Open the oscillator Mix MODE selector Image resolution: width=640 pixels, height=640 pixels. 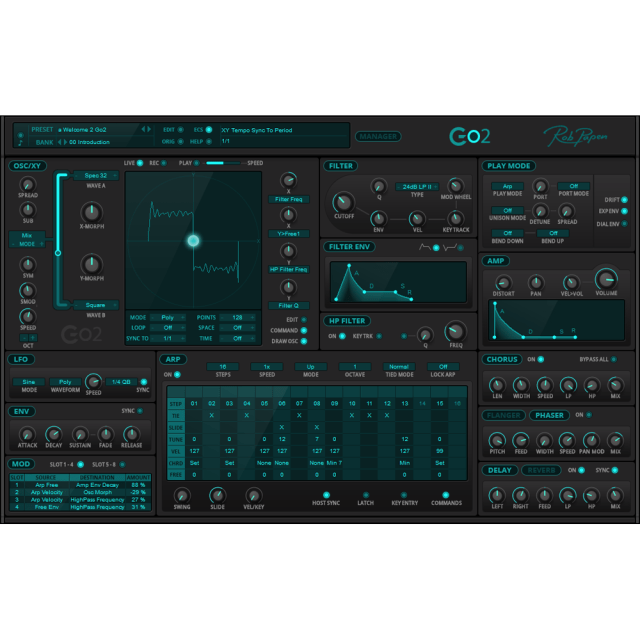pyautogui.click(x=27, y=239)
